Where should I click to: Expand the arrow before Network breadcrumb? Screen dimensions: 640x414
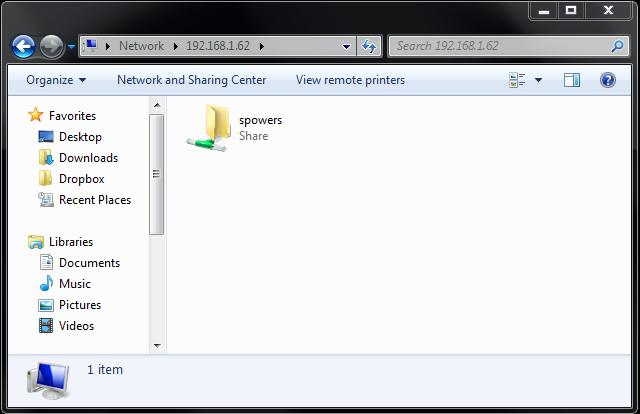click(108, 46)
